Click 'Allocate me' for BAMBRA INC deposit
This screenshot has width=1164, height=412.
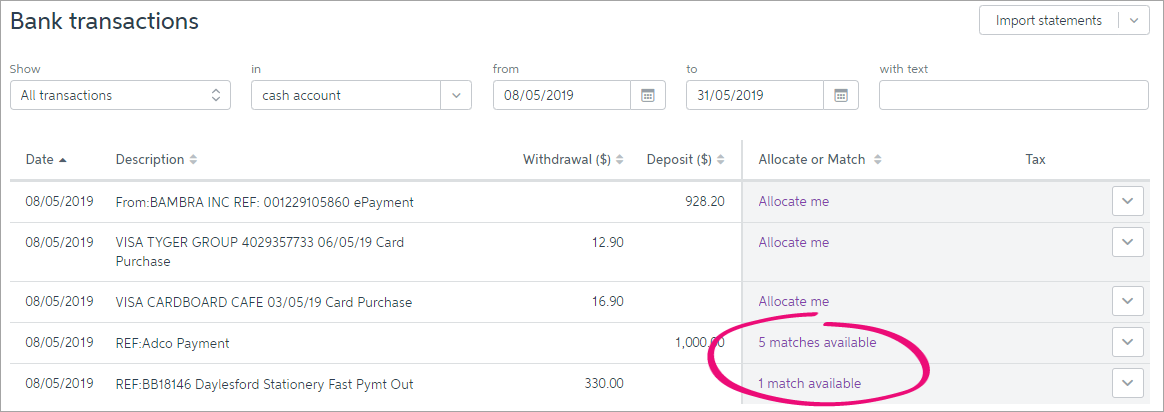pyautogui.click(x=794, y=201)
